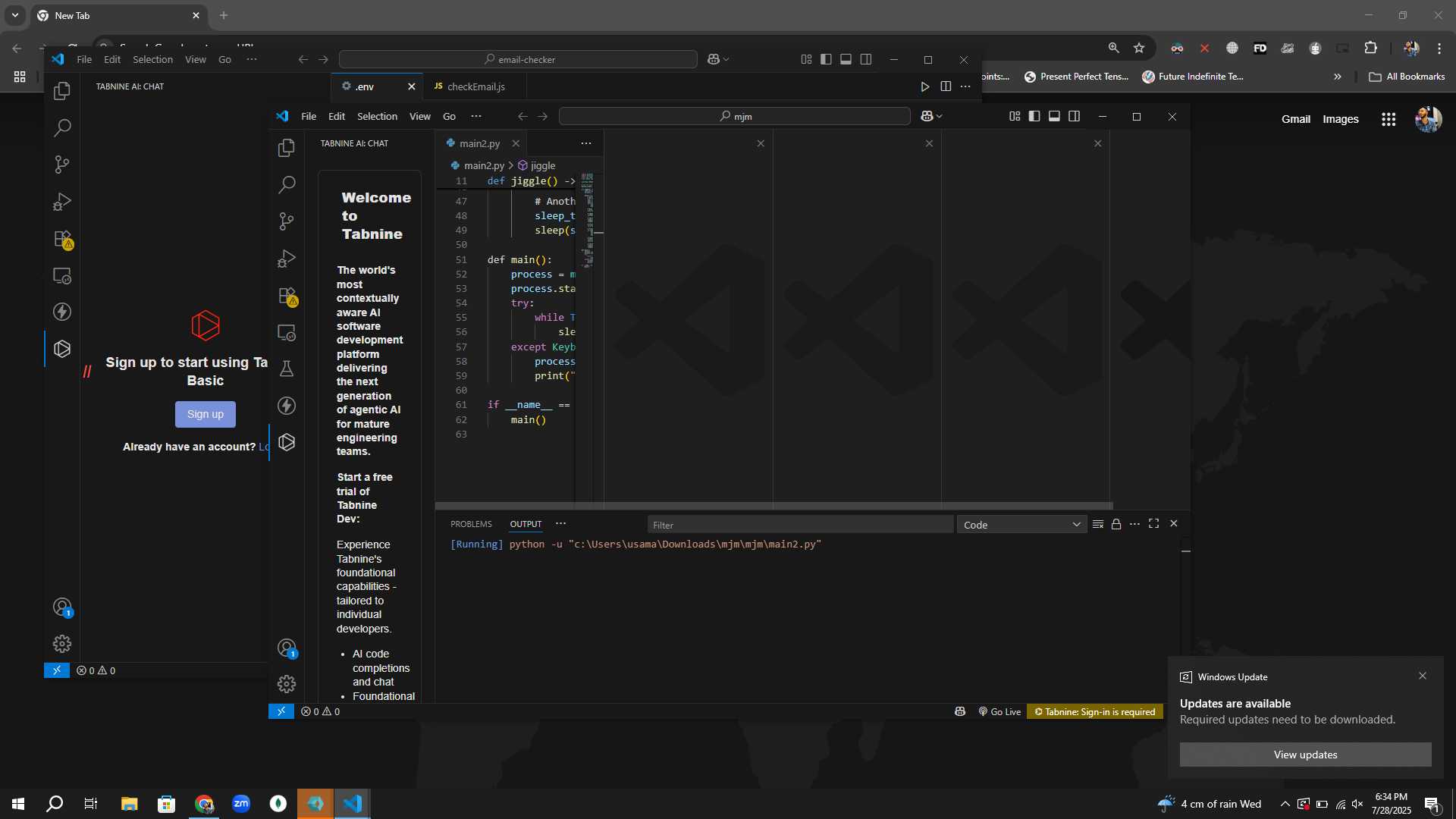This screenshot has width=1456, height=819.
Task: Open Chrome tab search dropdown arrow
Action: pyautogui.click(x=15, y=15)
